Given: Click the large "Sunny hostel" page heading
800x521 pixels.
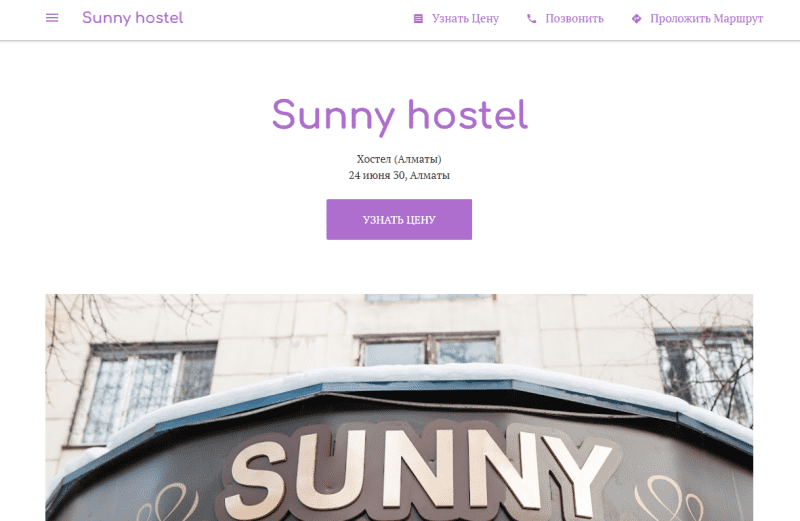Looking at the screenshot, I should 399,116.
